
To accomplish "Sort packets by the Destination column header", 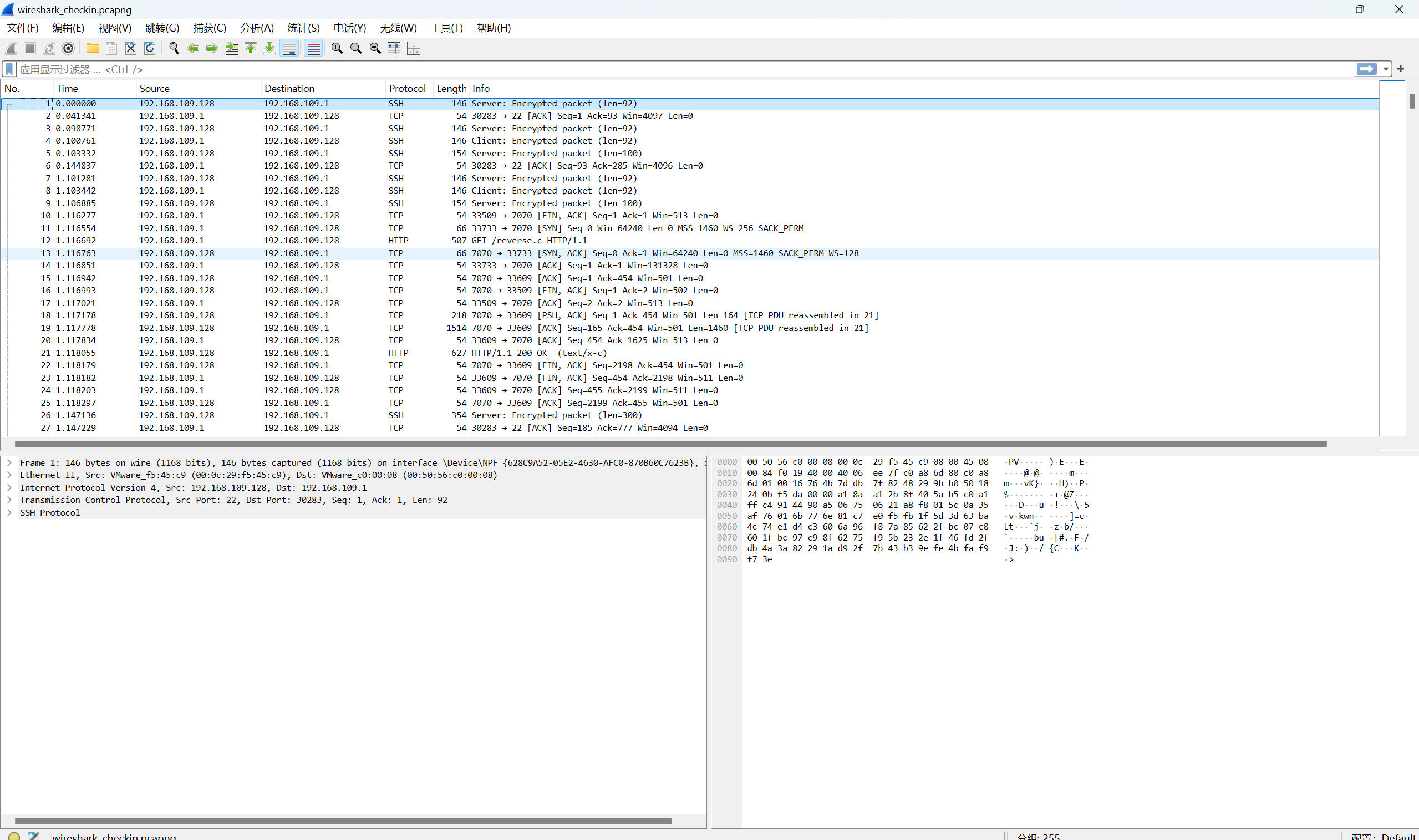I will (323, 88).
